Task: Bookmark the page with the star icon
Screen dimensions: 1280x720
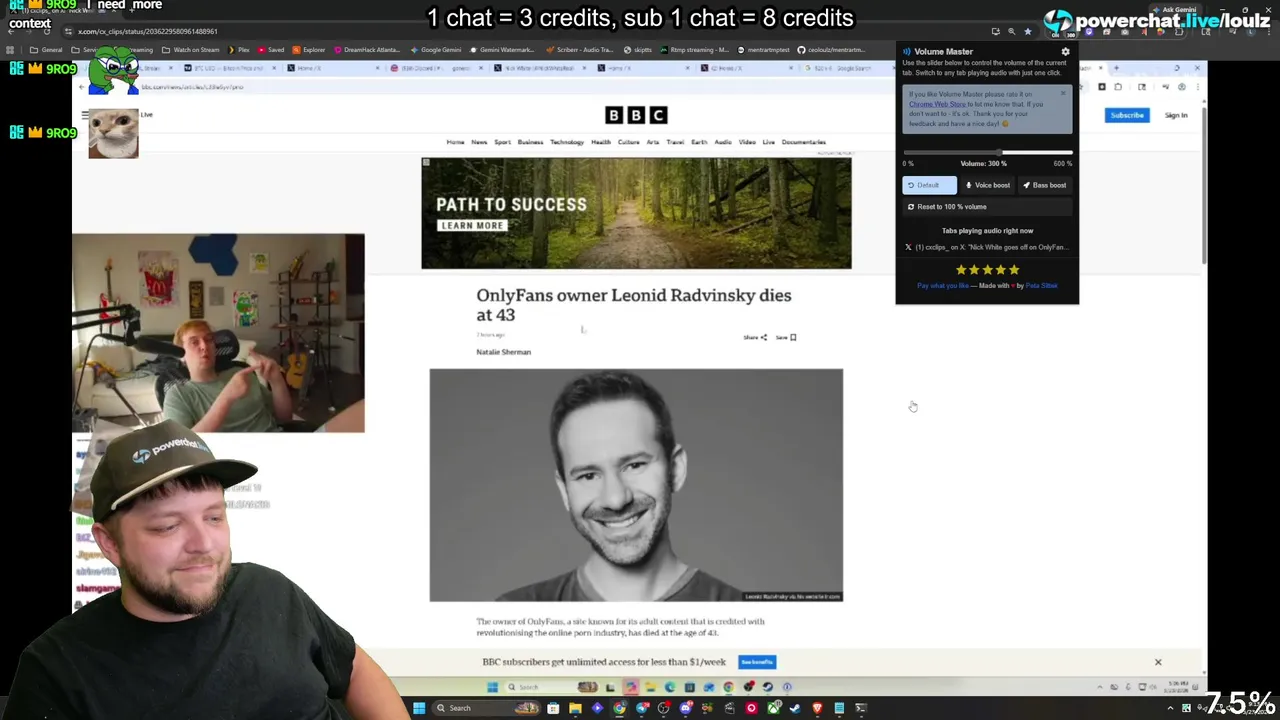Action: click(1027, 31)
